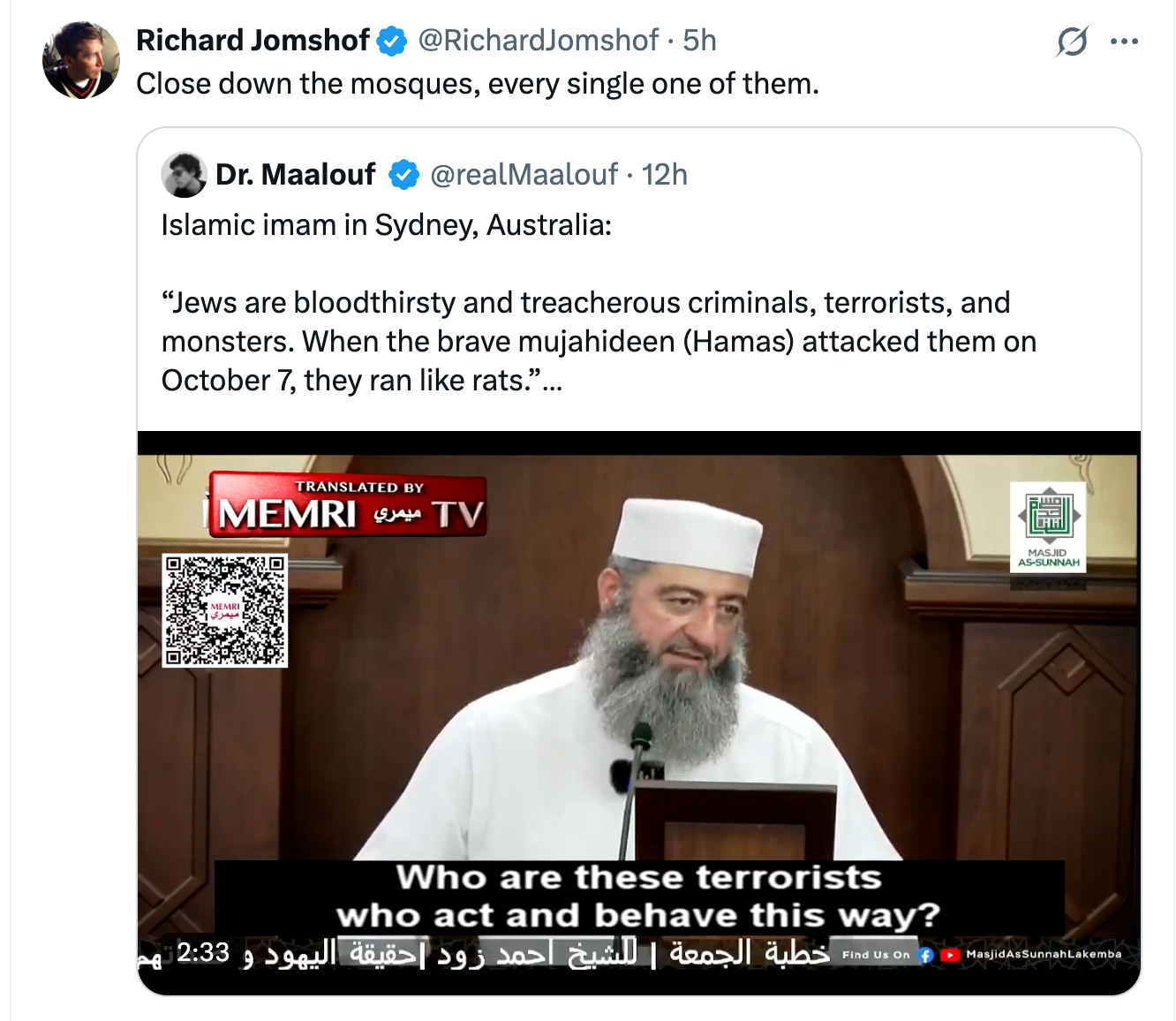This screenshot has height=1021, width=1176.
Task: Expand the truncated quoted tweet text ellipsis
Action: (553, 382)
